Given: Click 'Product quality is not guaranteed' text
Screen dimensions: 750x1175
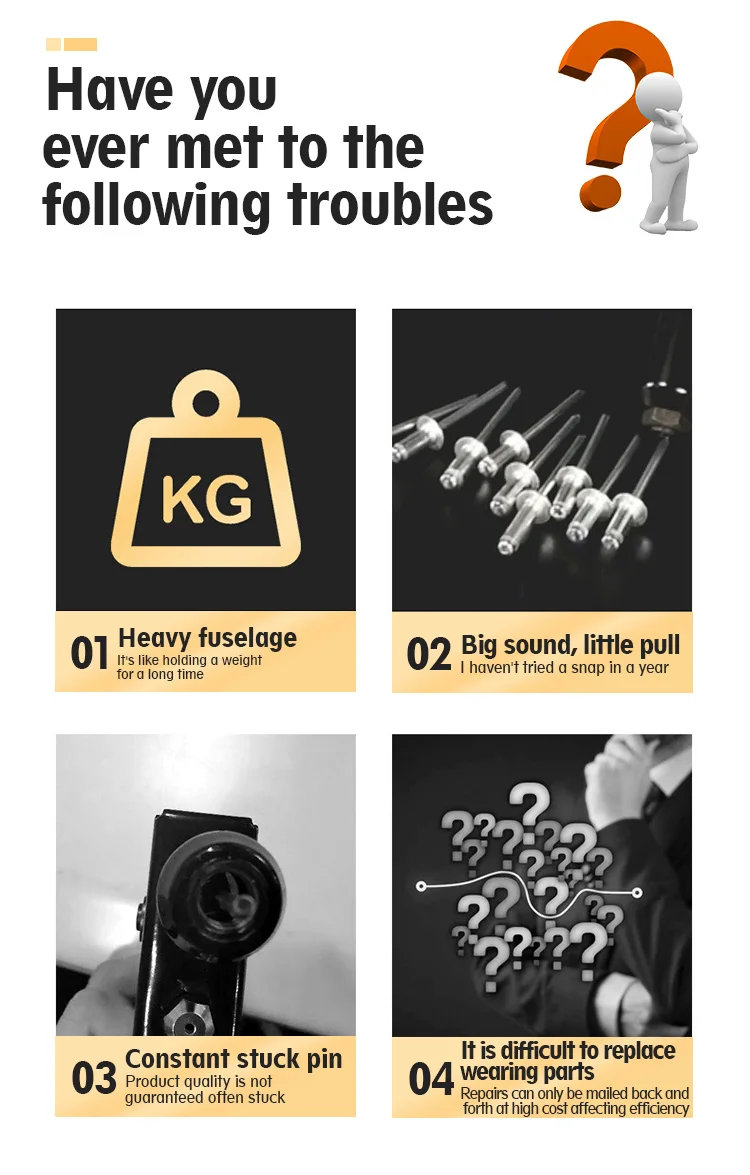Looking at the screenshot, I should (x=205, y=1090).
